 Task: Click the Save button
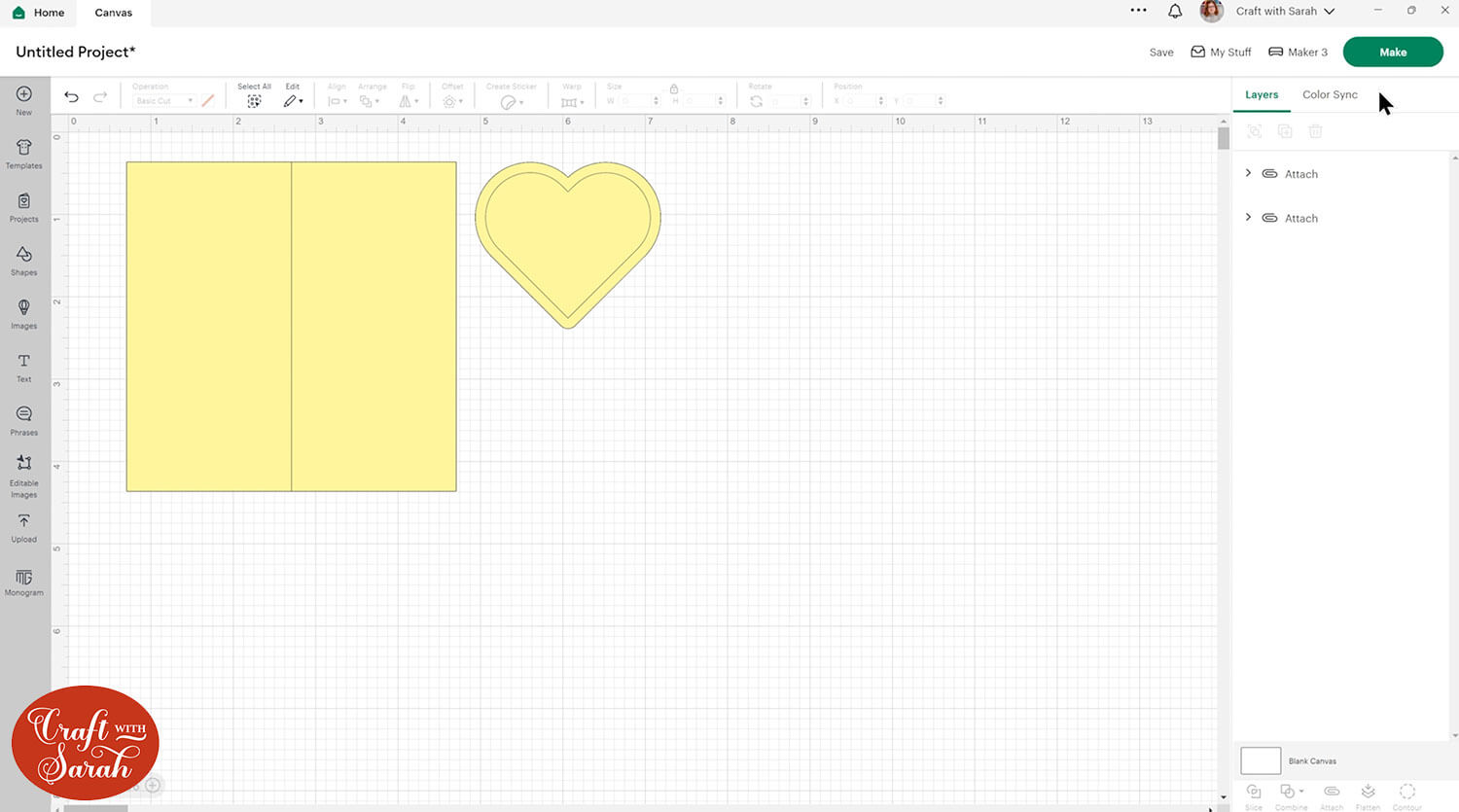[1161, 53]
